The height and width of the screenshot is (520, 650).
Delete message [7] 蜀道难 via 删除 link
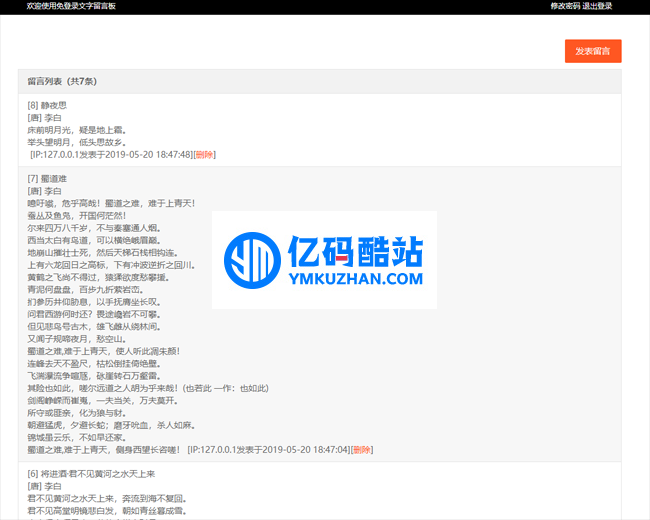point(362,450)
